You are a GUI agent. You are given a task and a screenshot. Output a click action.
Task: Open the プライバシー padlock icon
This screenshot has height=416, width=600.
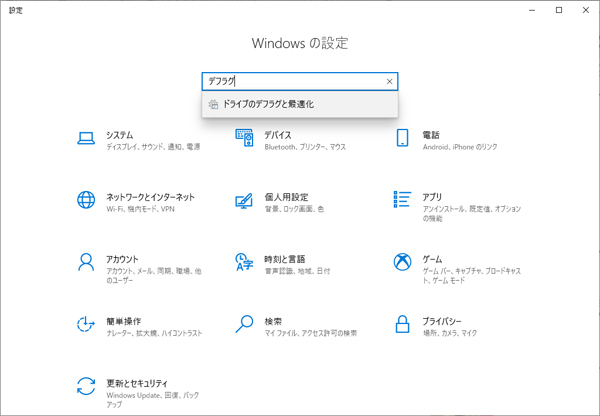(x=402, y=324)
